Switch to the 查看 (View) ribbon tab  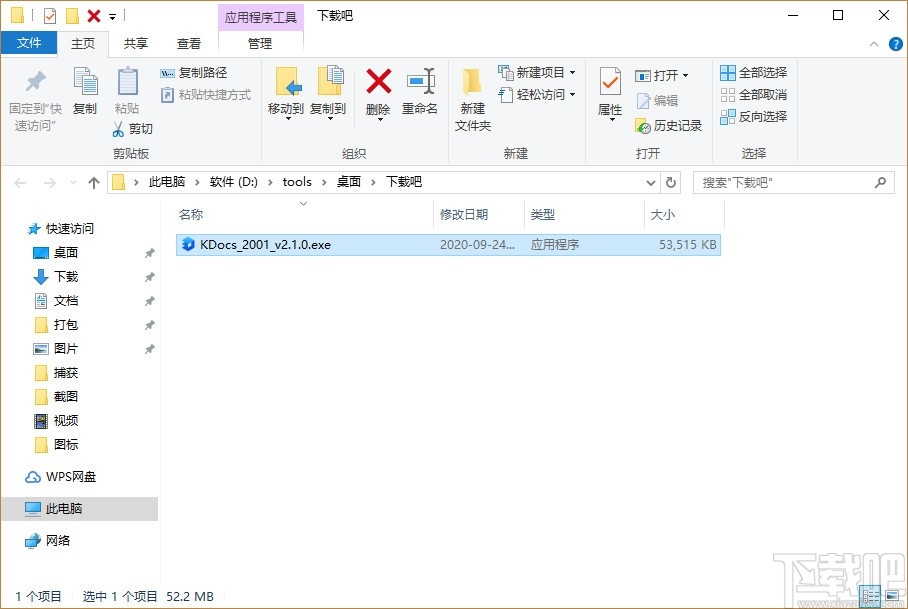(x=189, y=43)
